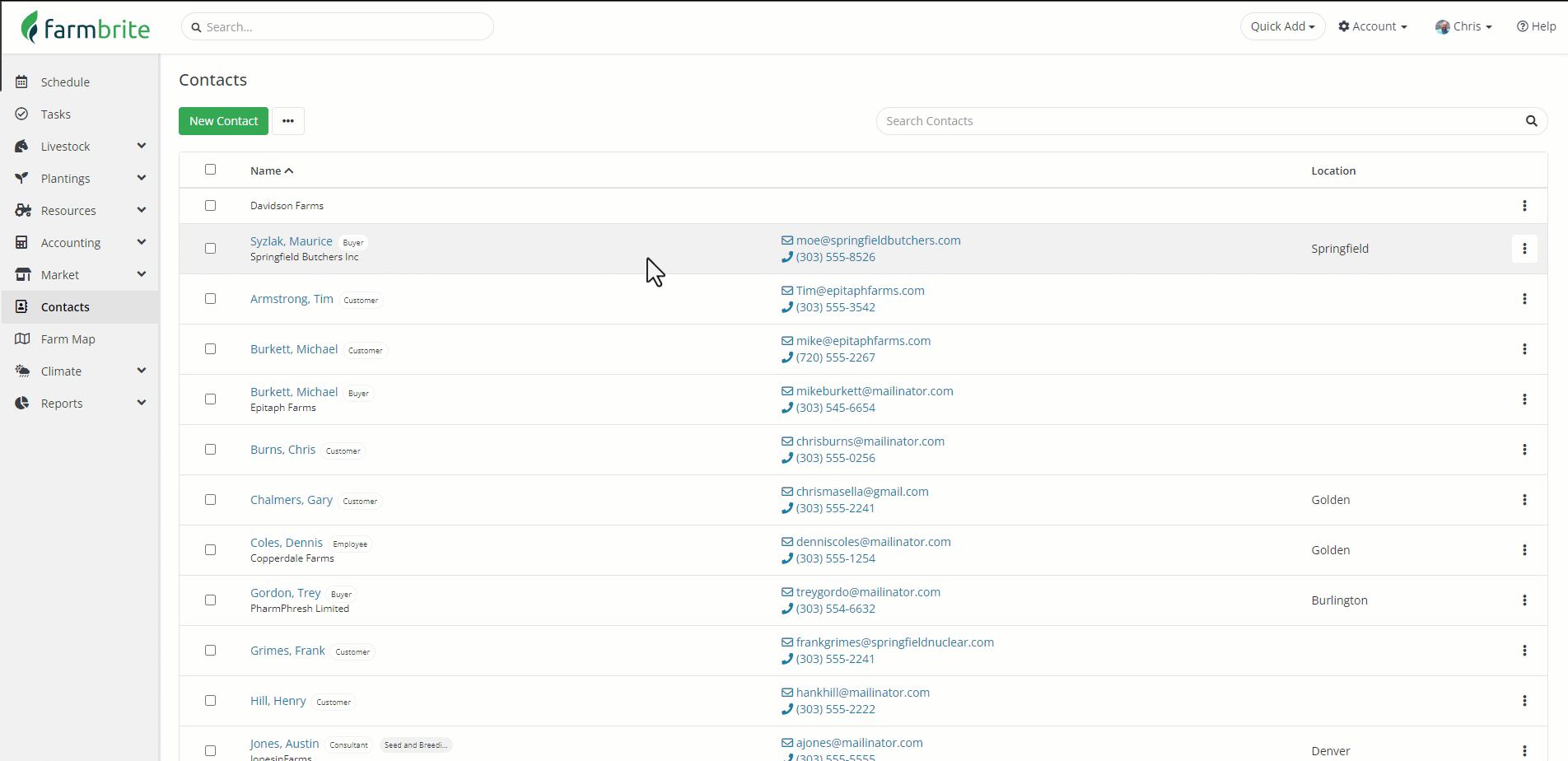
Task: Open the Grimes, Frank contact link
Action: click(287, 651)
